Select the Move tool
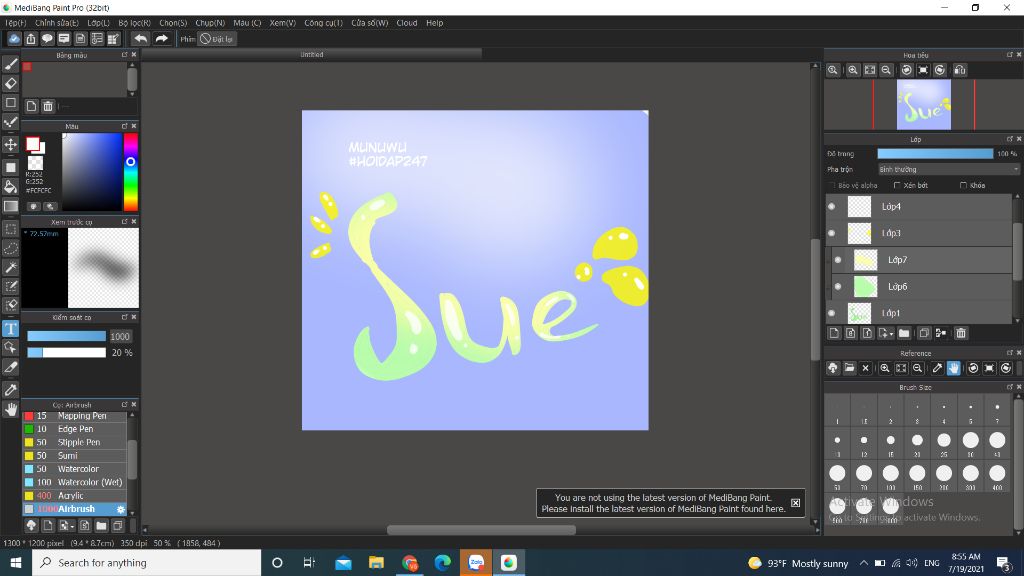 pyautogui.click(x=10, y=144)
